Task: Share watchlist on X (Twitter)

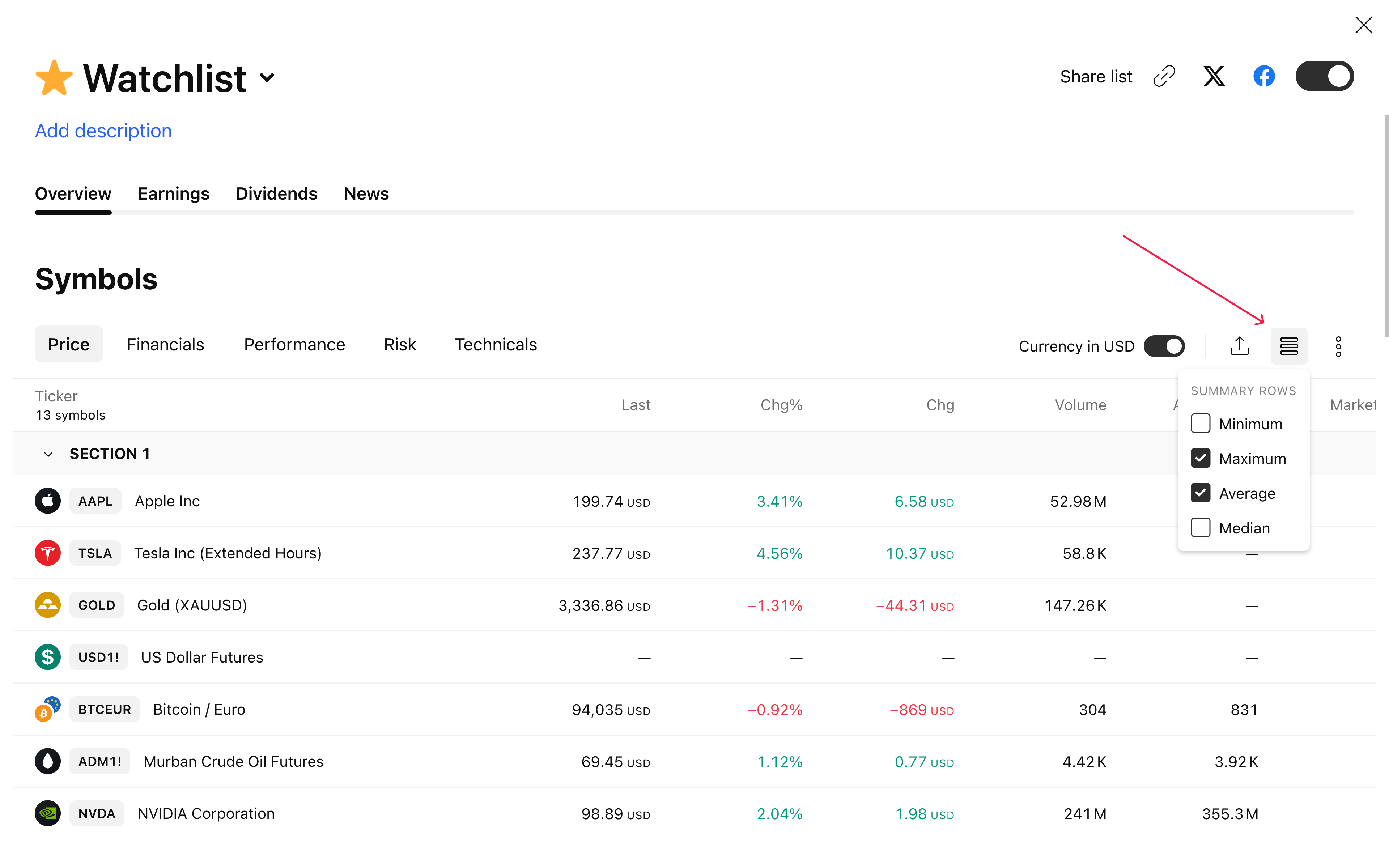Action: pos(1213,76)
